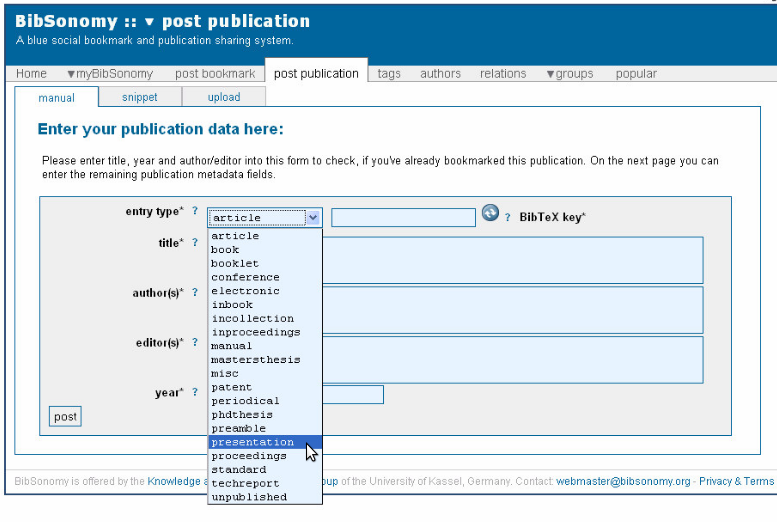The width and height of the screenshot is (777, 522).
Task: Click help question mark beside author(s)
Action: 195,292
